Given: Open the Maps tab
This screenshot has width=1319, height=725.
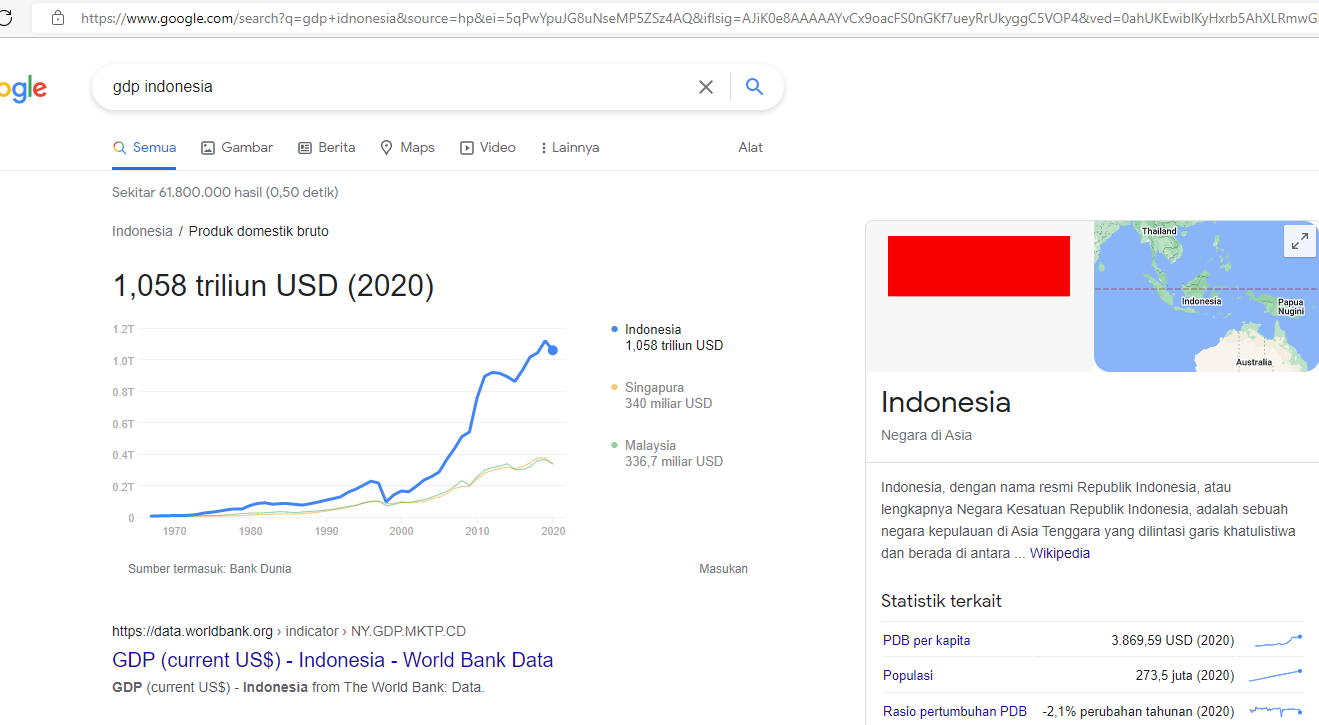Looking at the screenshot, I should 407,147.
